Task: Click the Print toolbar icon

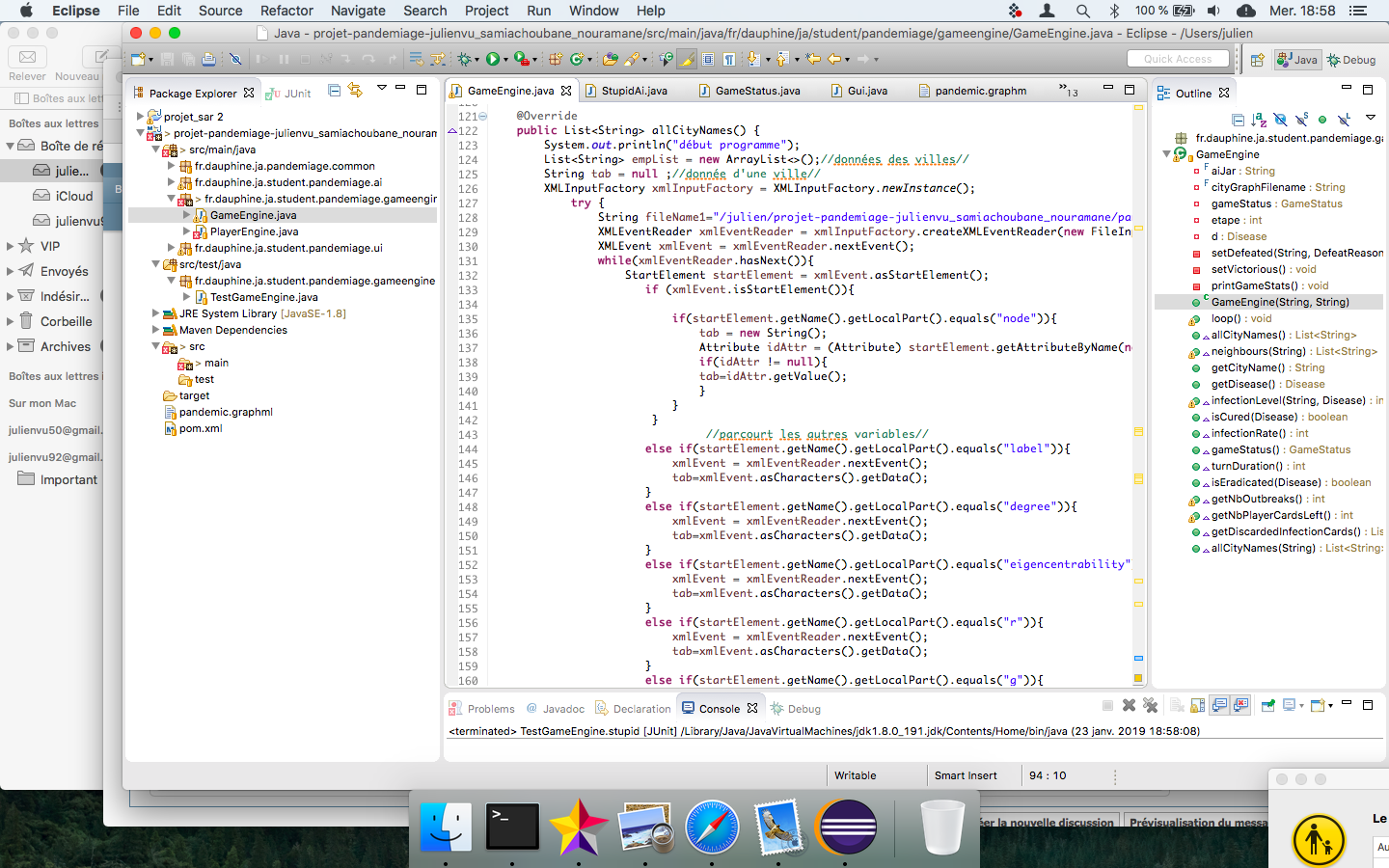Action: (x=208, y=59)
